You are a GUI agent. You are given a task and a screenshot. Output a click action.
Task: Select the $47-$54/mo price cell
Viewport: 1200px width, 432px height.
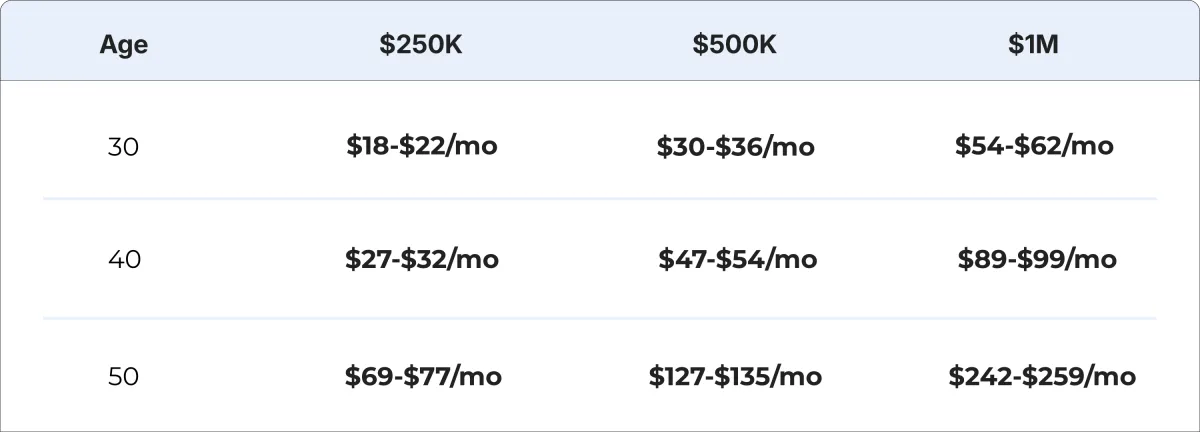(737, 260)
